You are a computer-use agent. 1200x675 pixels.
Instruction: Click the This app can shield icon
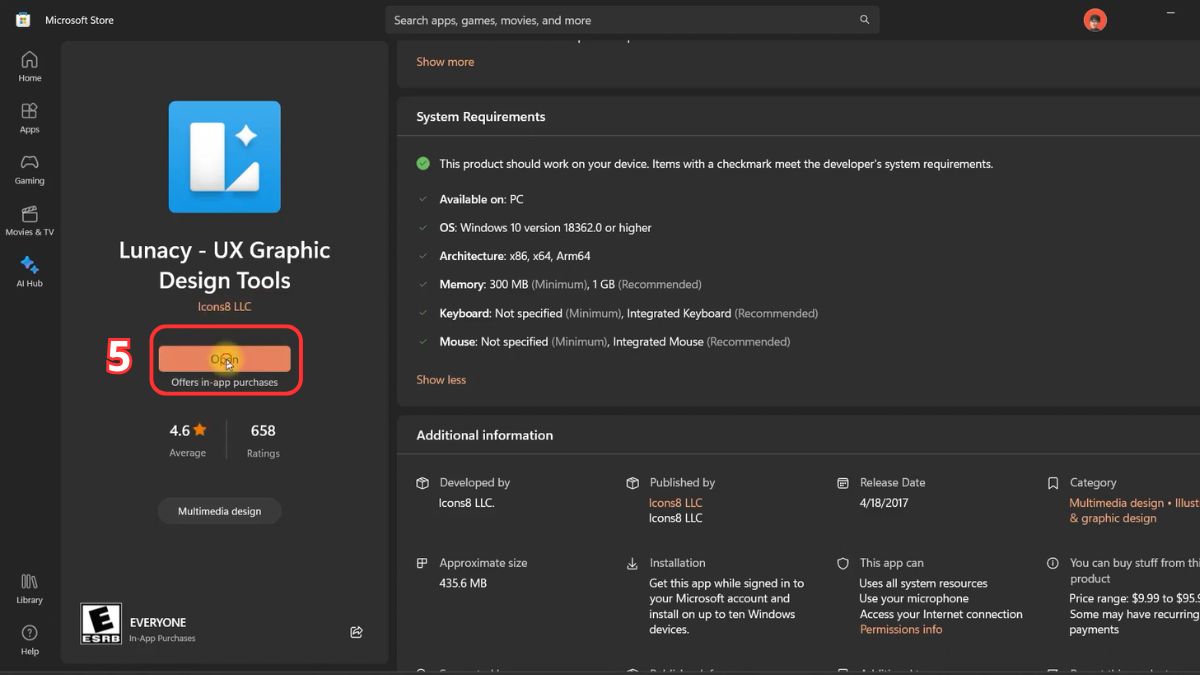point(843,563)
